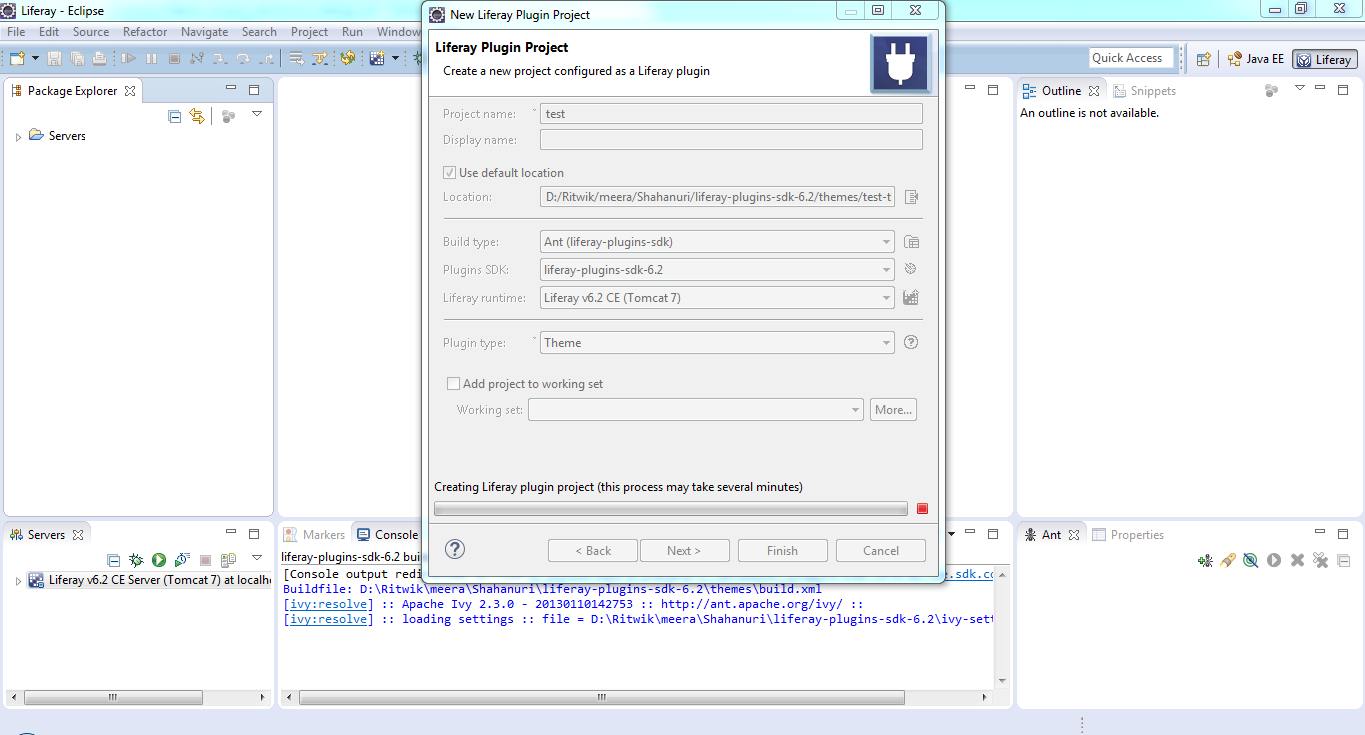Viewport: 1365px width, 735px height.
Task: Switch to the Liferay perspective
Action: [x=1324, y=59]
